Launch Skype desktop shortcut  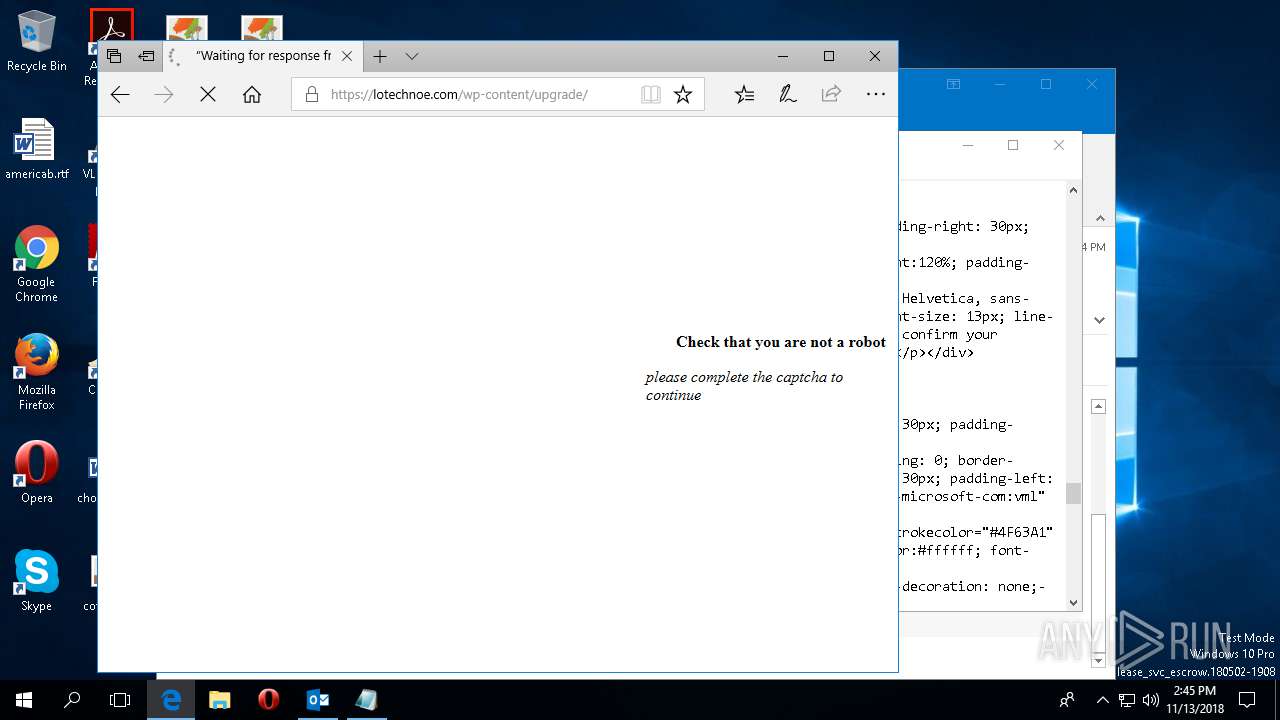pos(37,580)
